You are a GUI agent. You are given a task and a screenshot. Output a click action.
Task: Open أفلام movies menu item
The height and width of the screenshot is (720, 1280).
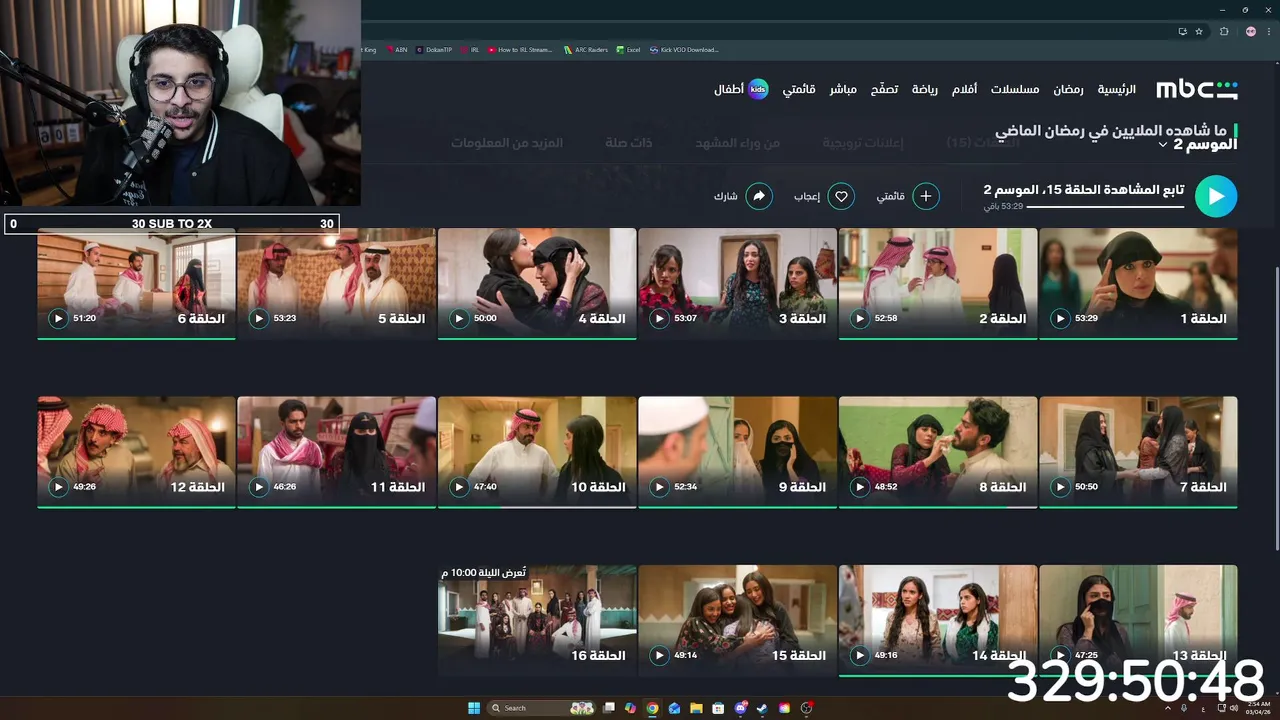[x=964, y=89]
